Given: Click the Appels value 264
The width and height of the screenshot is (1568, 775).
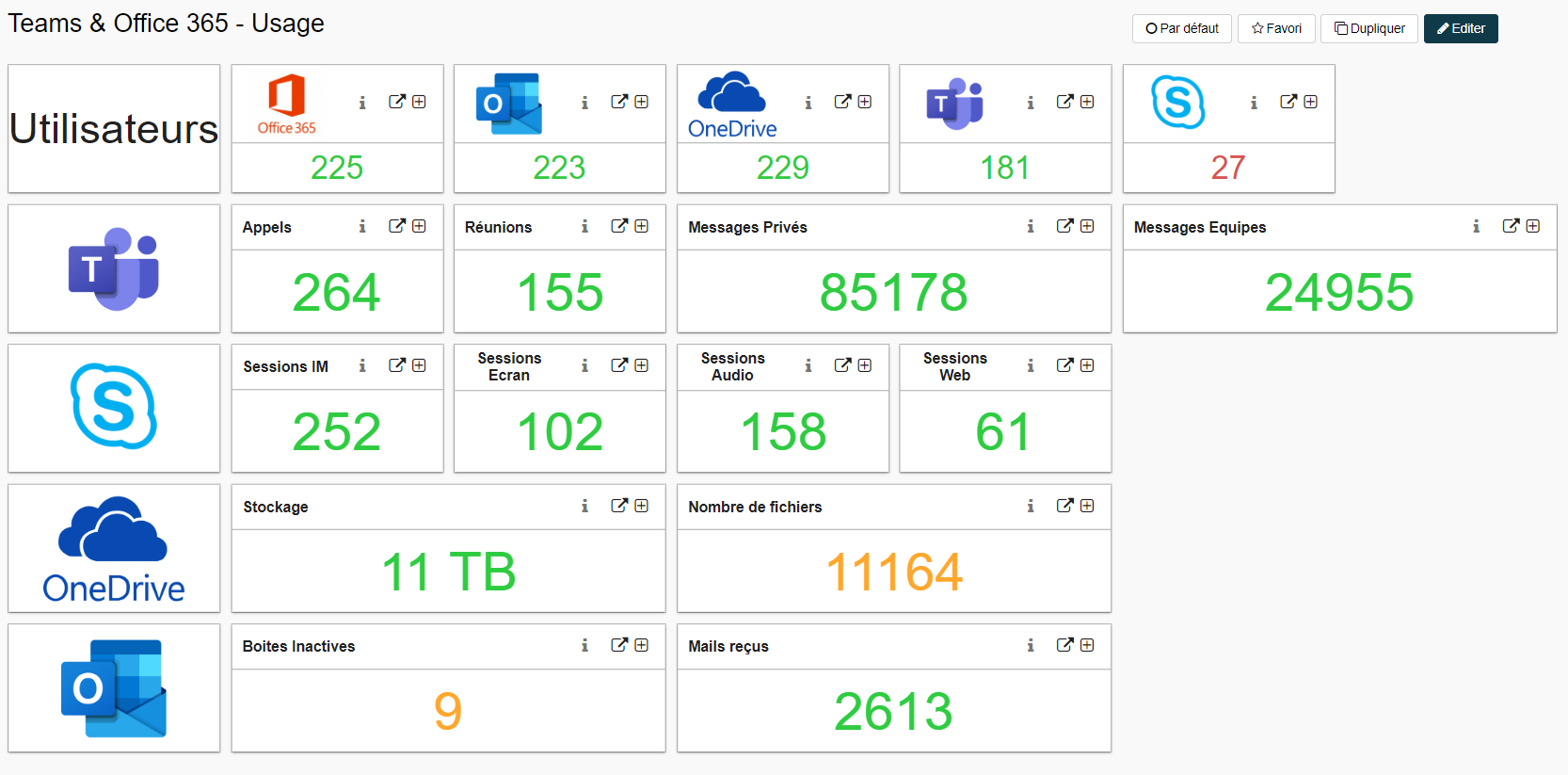Looking at the screenshot, I should click(337, 292).
